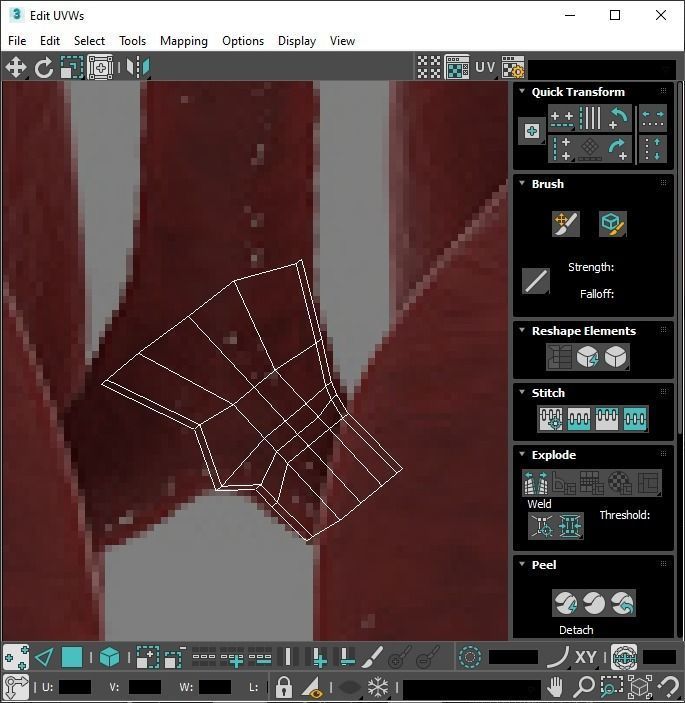Click the Mirror Horizontal tool
Image resolution: width=685 pixels, height=703 pixels.
pyautogui.click(x=138, y=68)
